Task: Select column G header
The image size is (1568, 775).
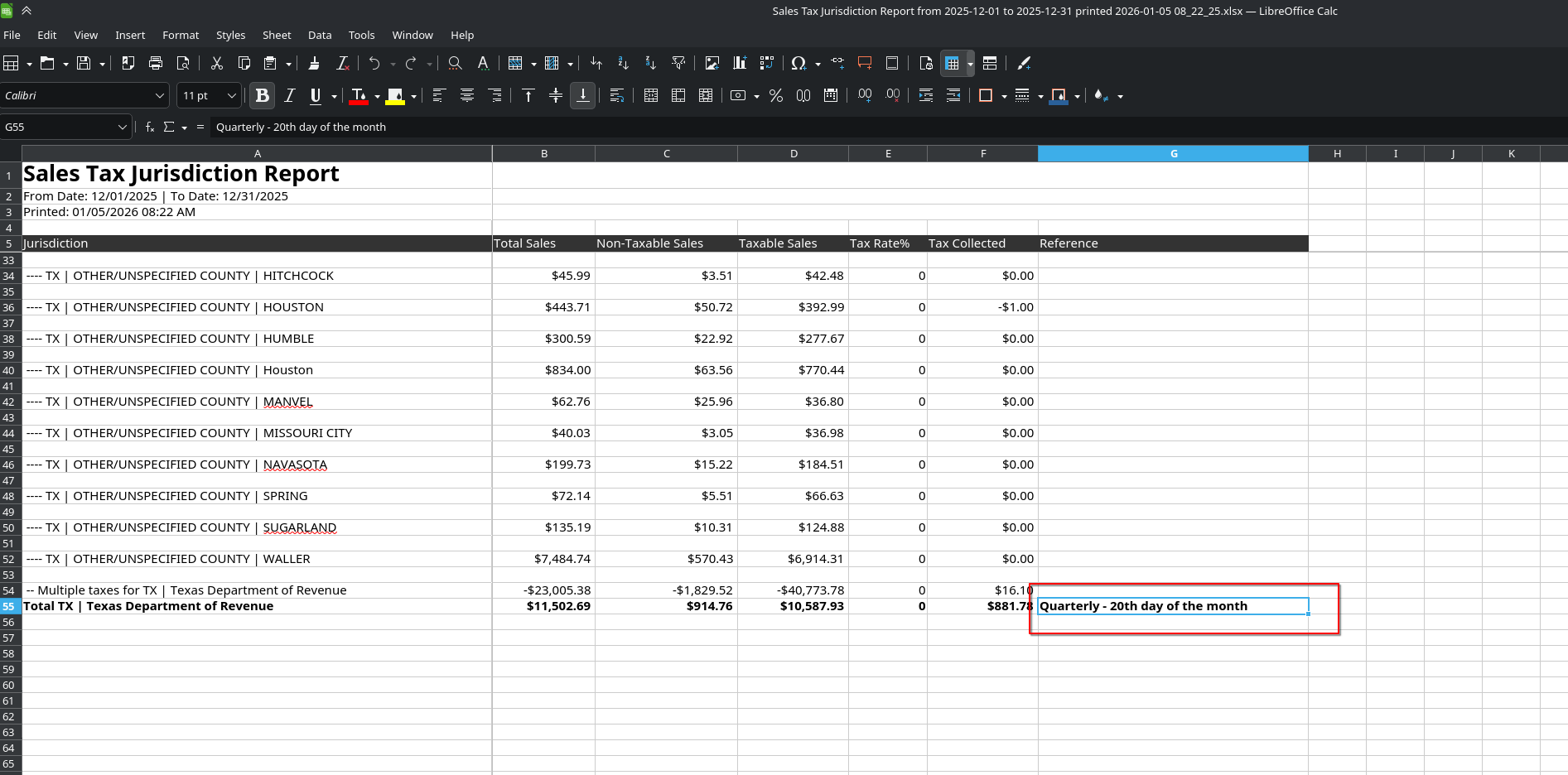Action: click(x=1173, y=154)
